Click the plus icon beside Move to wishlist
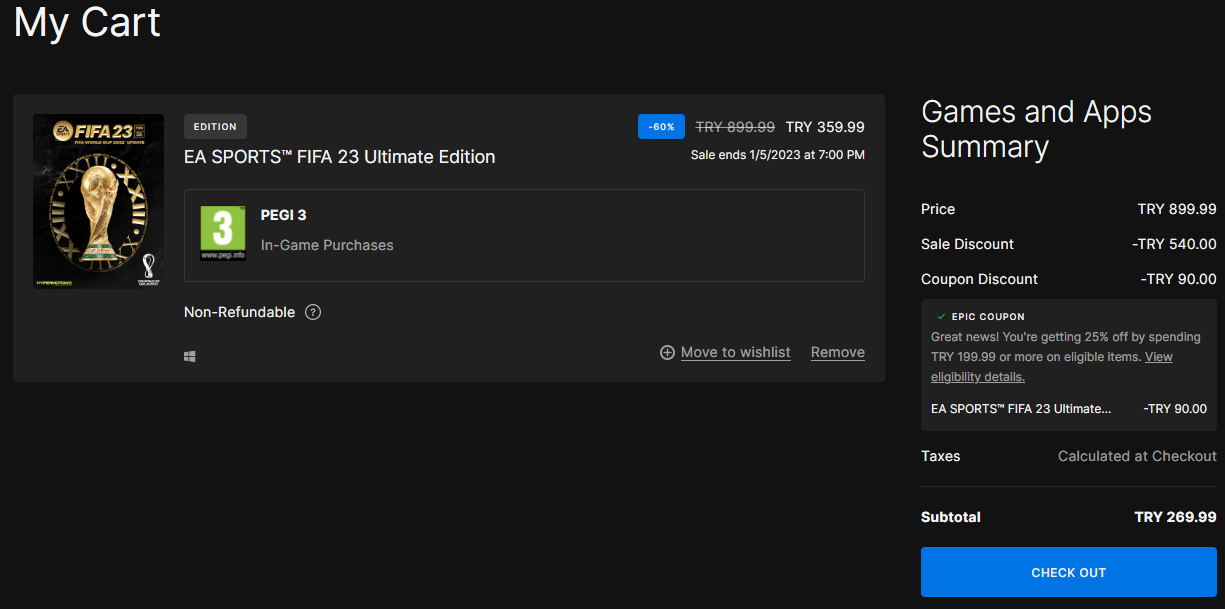Image resolution: width=1225 pixels, height=609 pixels. (667, 352)
